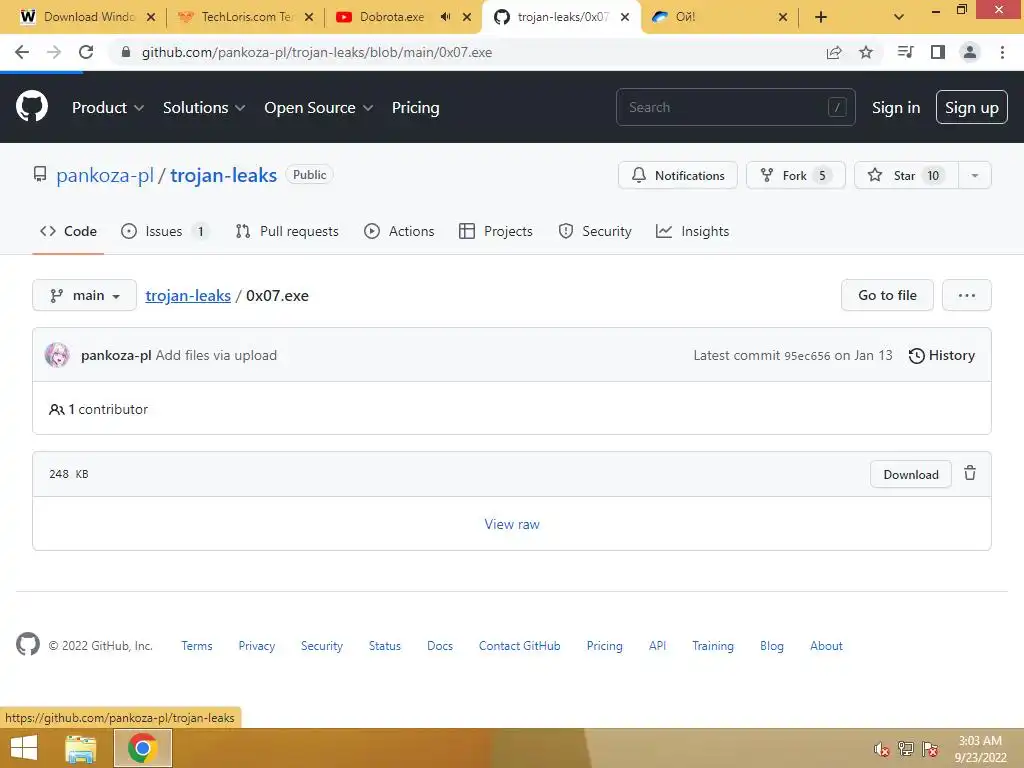Open the footer Terms link

[x=197, y=645]
